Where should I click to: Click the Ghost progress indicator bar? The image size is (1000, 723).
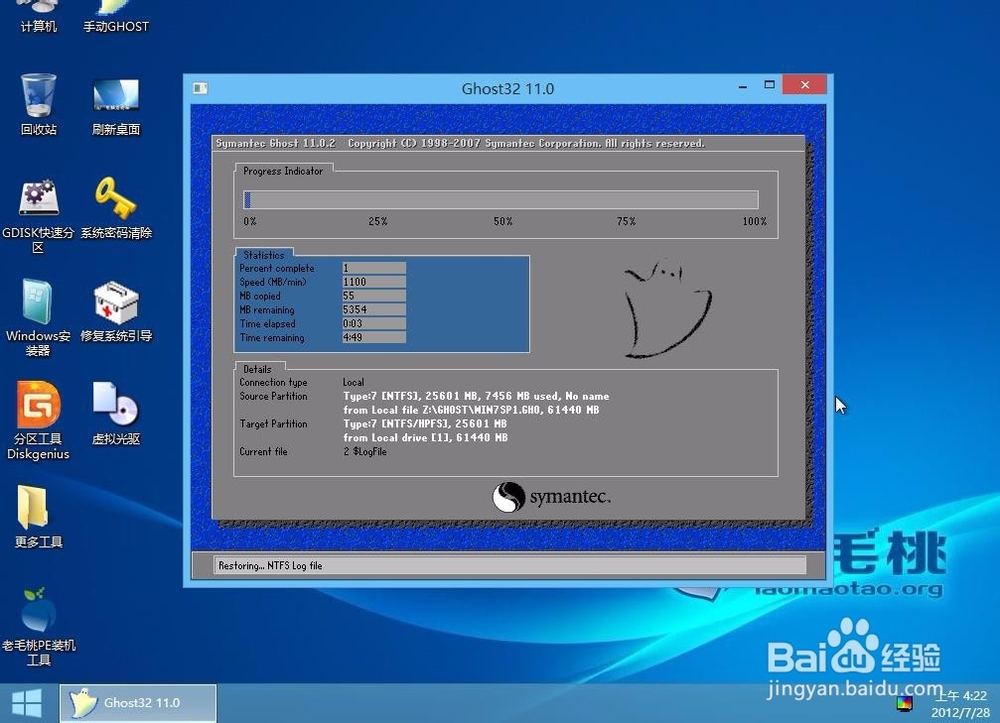501,200
